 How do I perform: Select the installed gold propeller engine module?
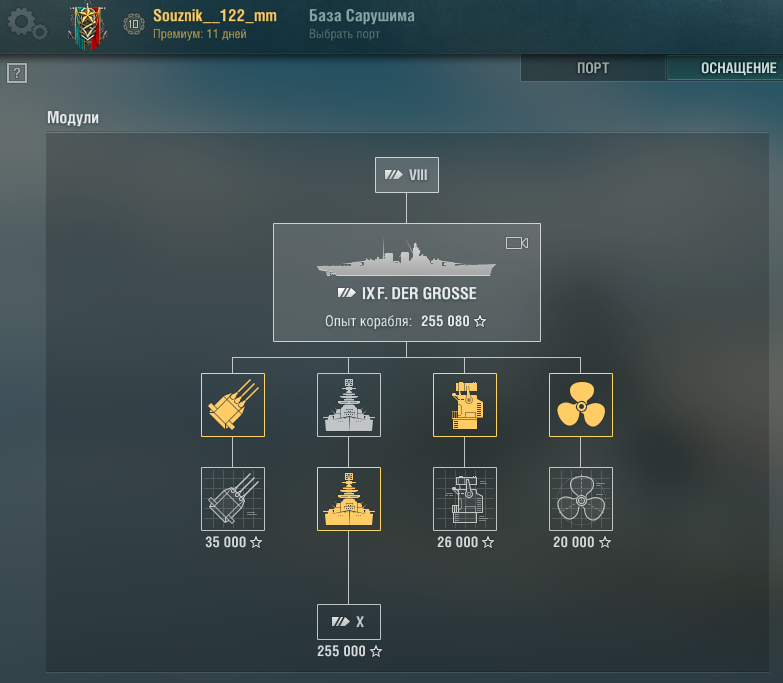coord(581,405)
